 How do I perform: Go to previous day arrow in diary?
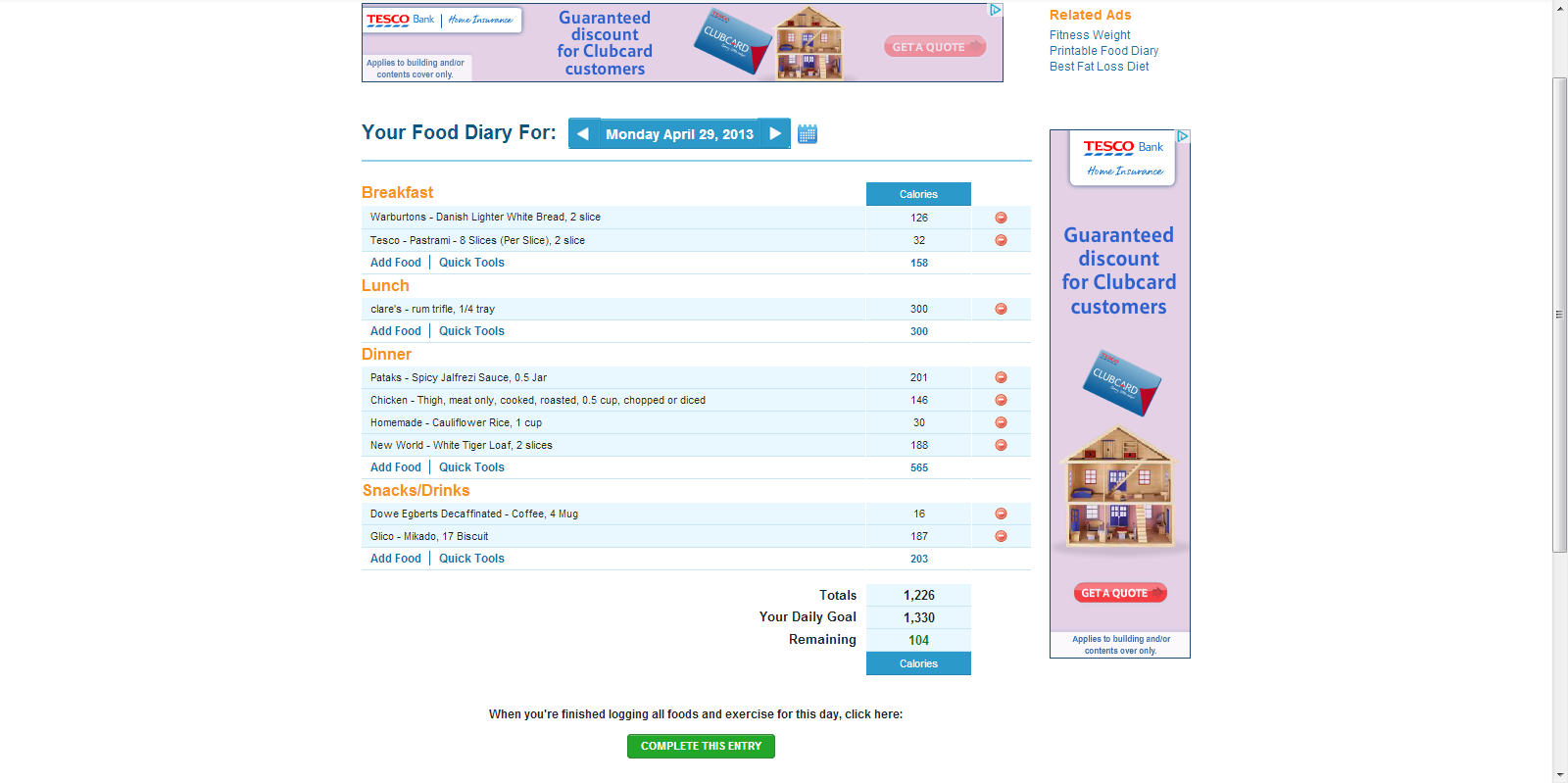(583, 133)
